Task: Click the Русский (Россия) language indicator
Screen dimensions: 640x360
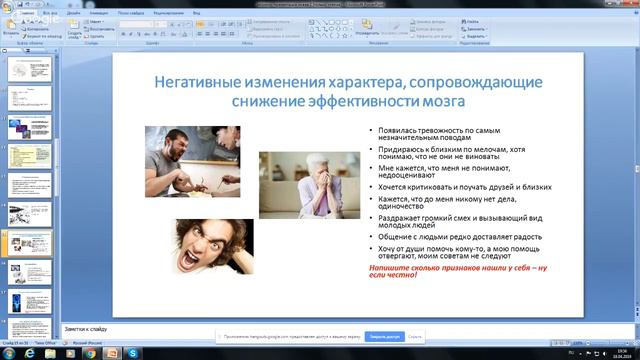Action: pyautogui.click(x=87, y=343)
